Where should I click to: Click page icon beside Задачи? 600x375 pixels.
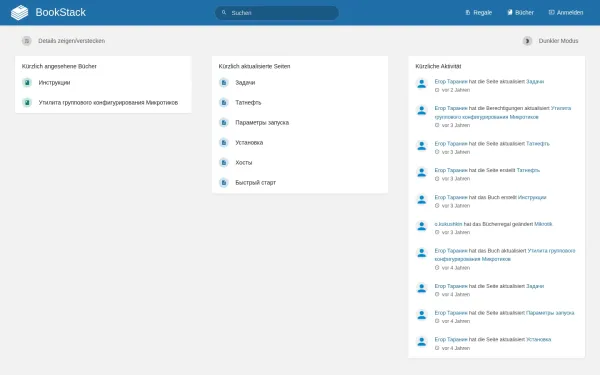coord(224,83)
